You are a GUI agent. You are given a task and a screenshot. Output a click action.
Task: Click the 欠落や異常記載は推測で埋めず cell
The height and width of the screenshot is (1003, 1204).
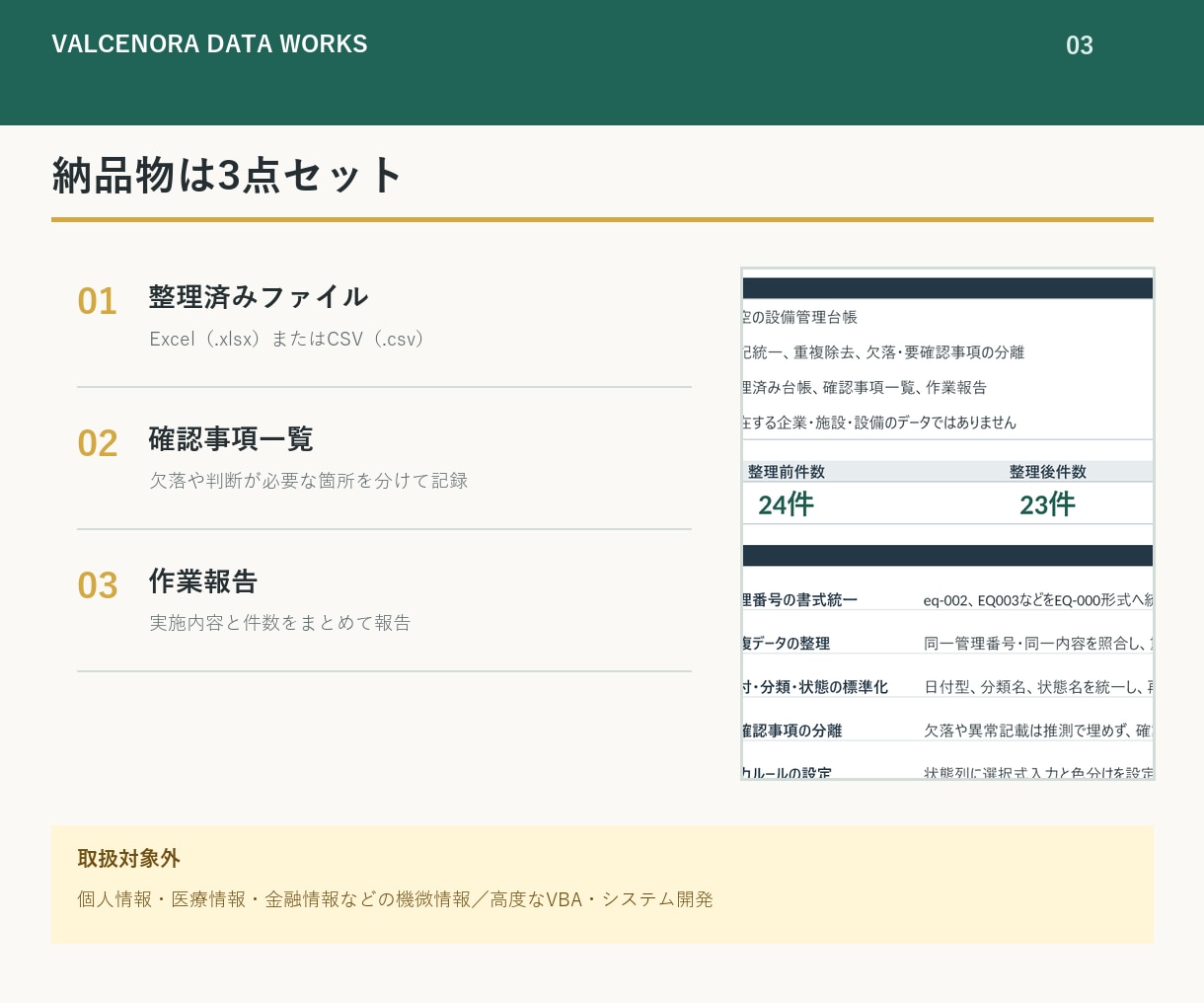pos(1038,730)
